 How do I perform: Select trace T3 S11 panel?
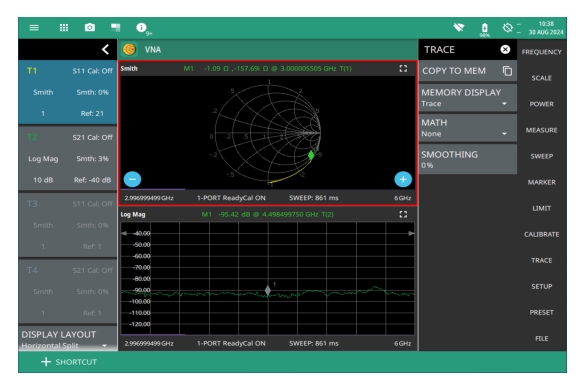68,225
